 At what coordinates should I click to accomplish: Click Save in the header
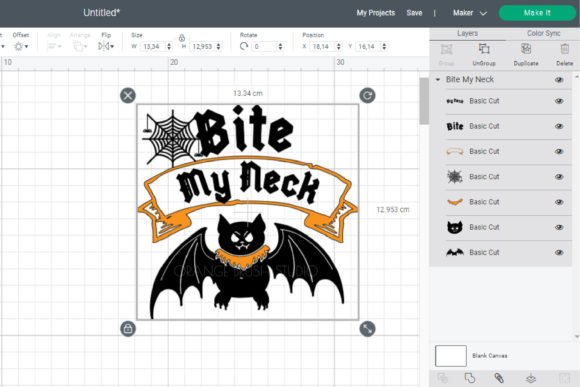[x=414, y=13]
